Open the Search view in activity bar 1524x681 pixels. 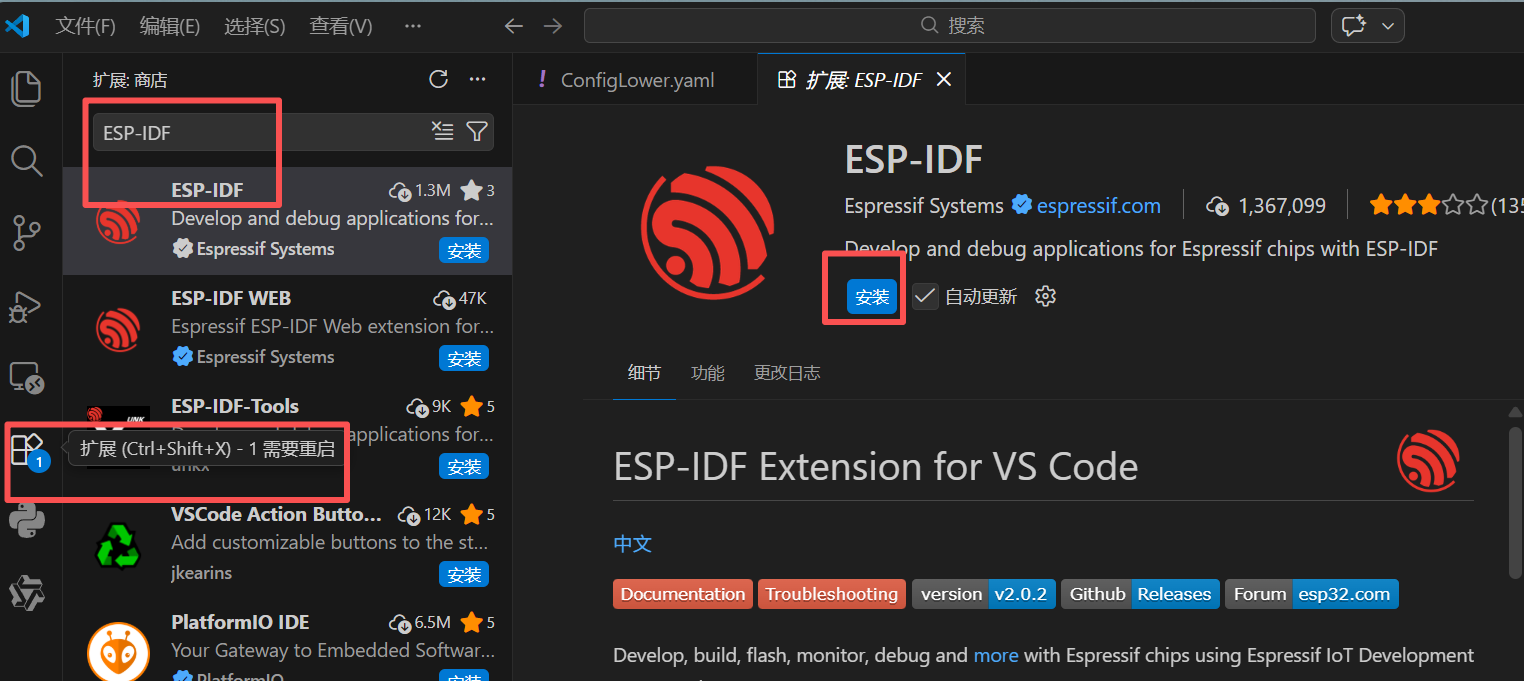pyautogui.click(x=26, y=161)
